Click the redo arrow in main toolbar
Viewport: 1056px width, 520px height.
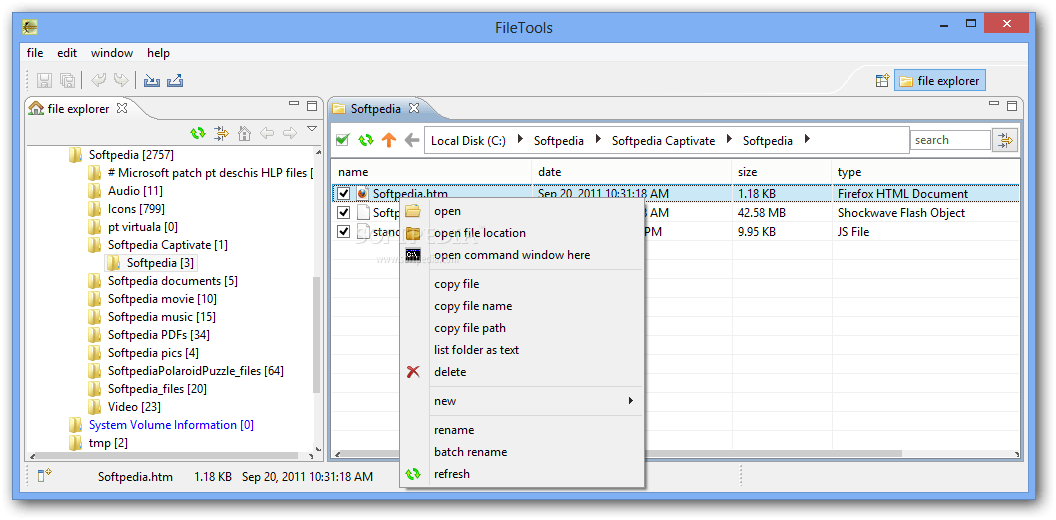(x=121, y=81)
